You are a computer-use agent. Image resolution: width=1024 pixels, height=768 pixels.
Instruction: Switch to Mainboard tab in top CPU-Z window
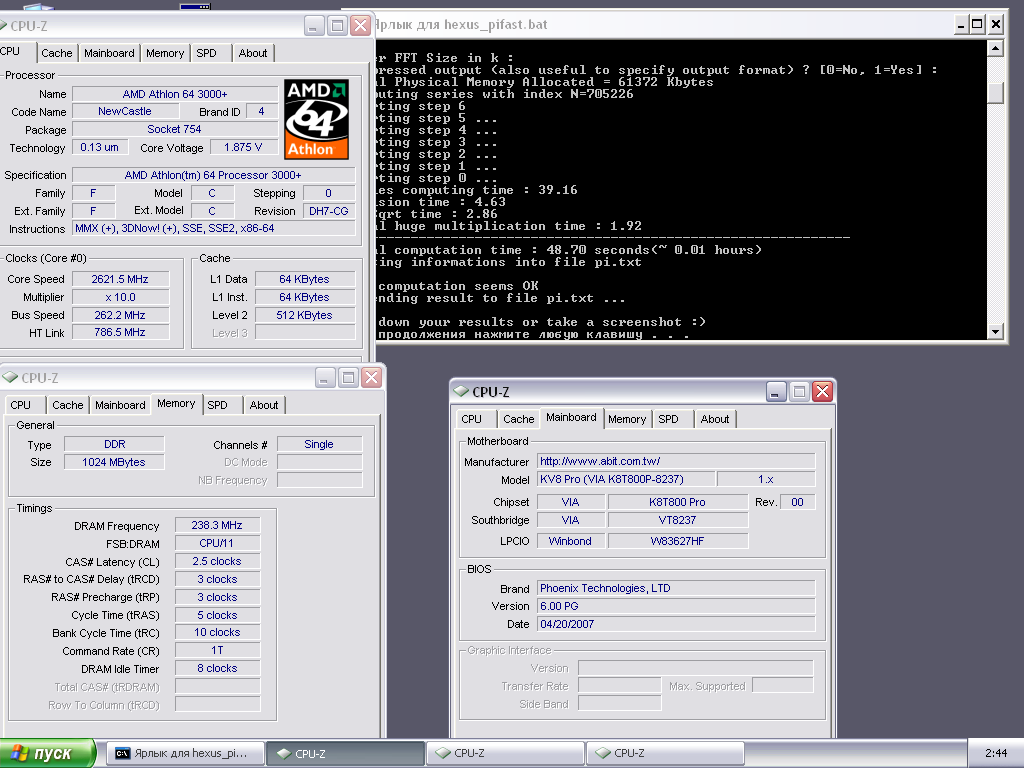pos(109,53)
